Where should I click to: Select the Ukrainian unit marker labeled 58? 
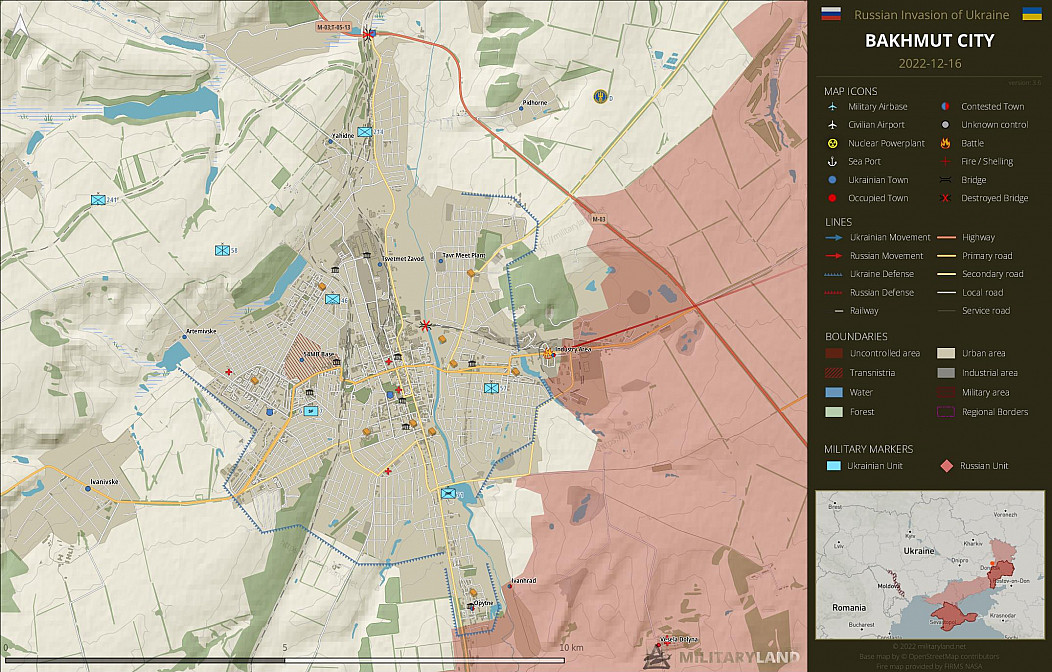[221, 250]
